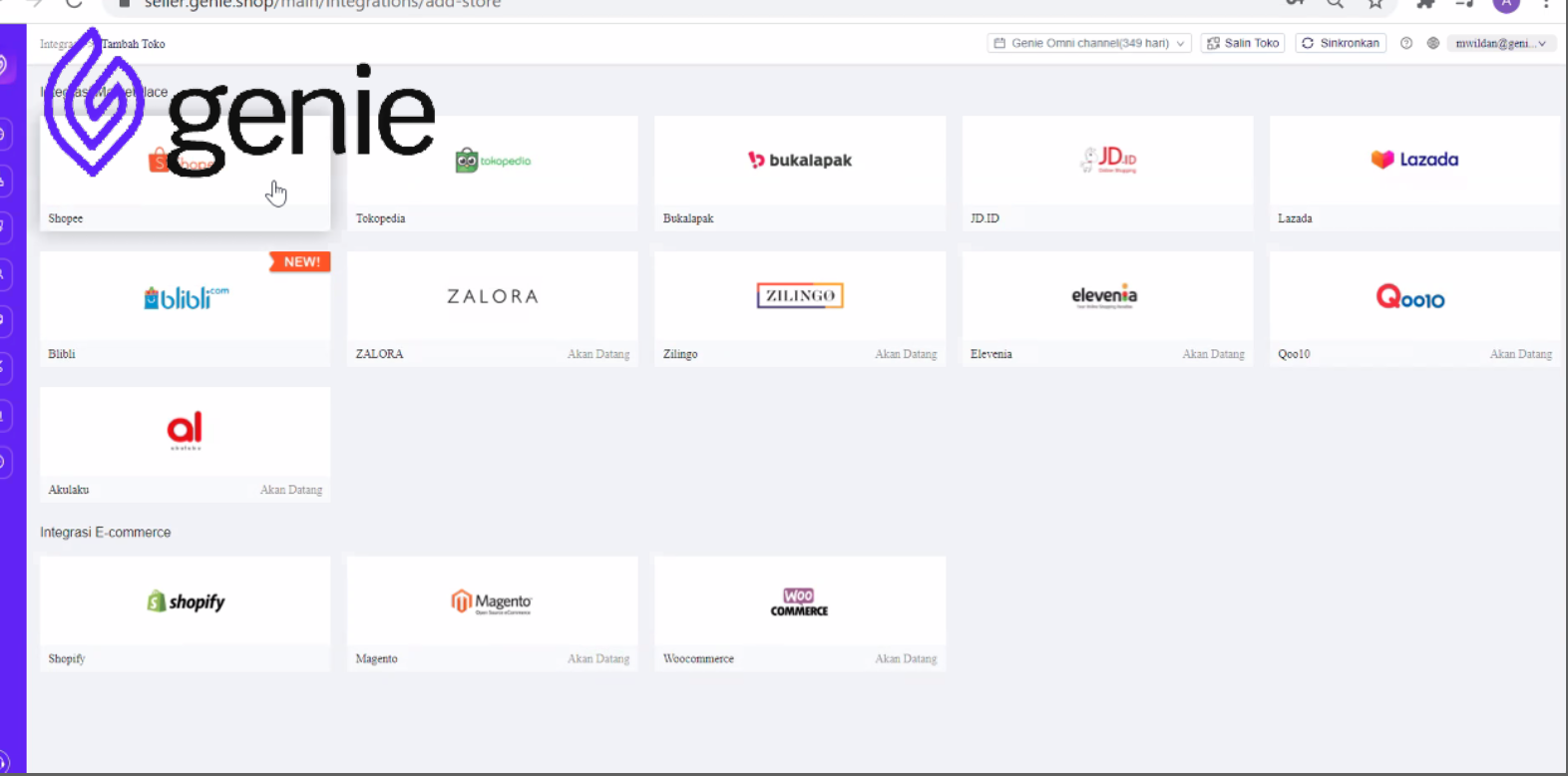Open the JD.ID logo card
The image size is (1568, 776).
point(1107,174)
